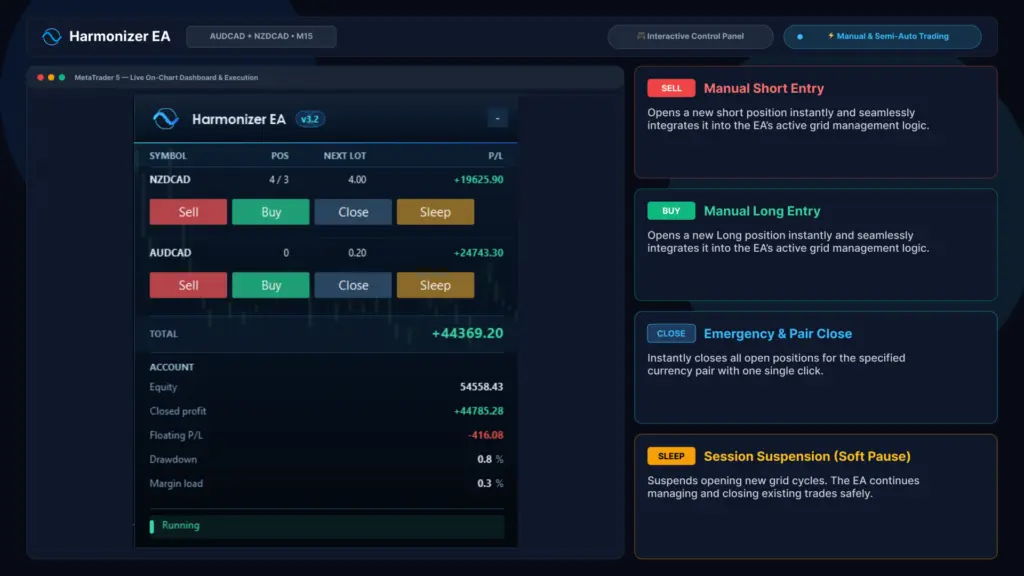
Task: Close all NZDCAD positions
Action: (x=353, y=212)
